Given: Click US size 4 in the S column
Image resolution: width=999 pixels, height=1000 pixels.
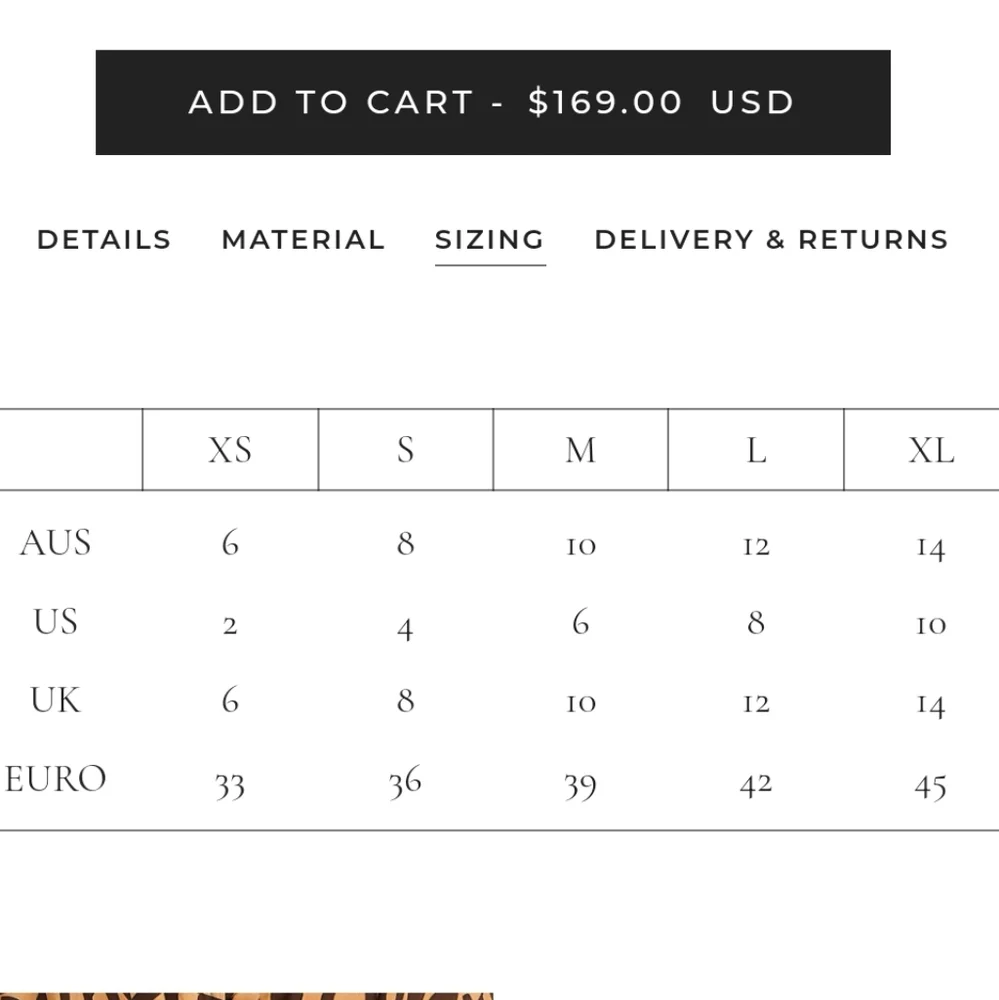Looking at the screenshot, I should point(405,628).
